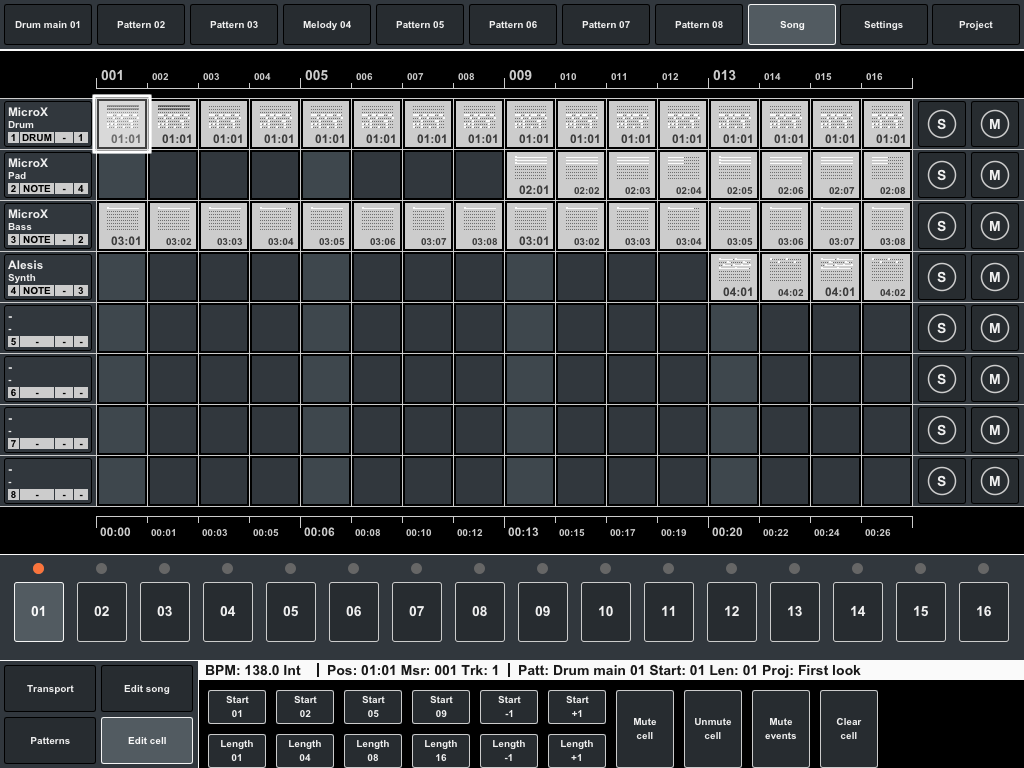This screenshot has height=768, width=1024.
Task: Set cell Start to 01
Action: (x=237, y=707)
